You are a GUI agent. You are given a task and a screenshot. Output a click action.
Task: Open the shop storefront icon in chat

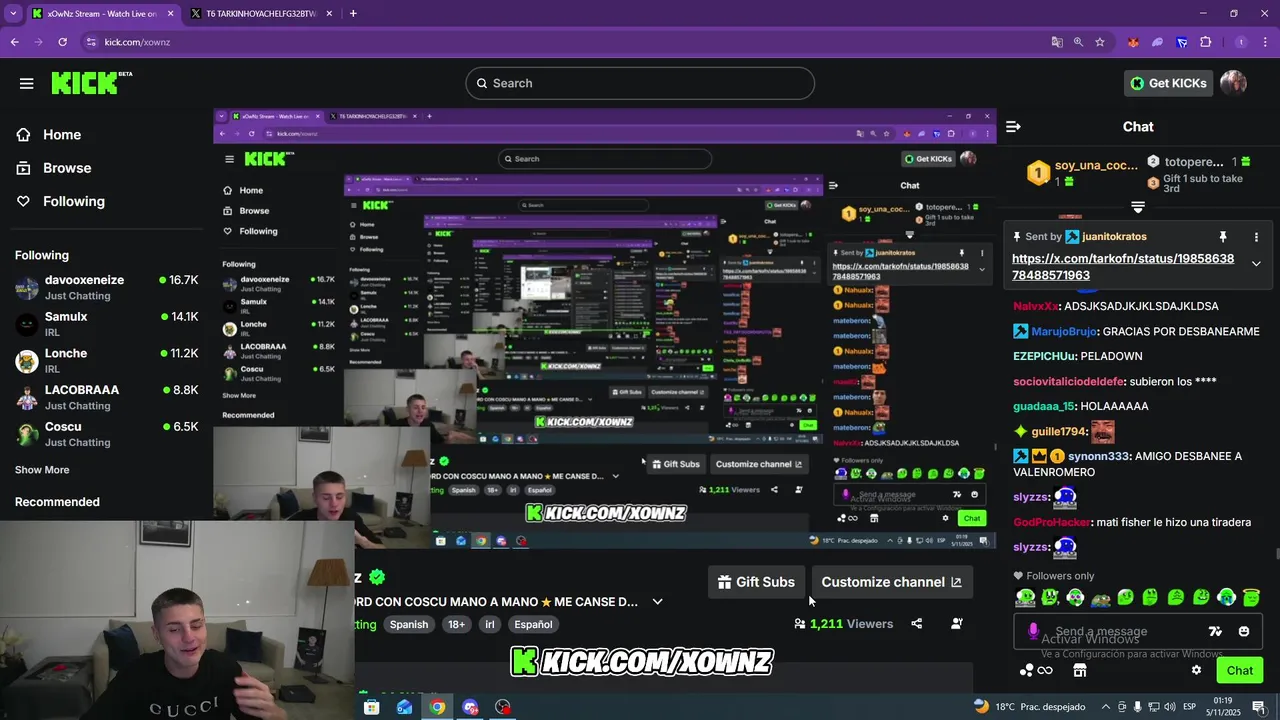[1079, 670]
